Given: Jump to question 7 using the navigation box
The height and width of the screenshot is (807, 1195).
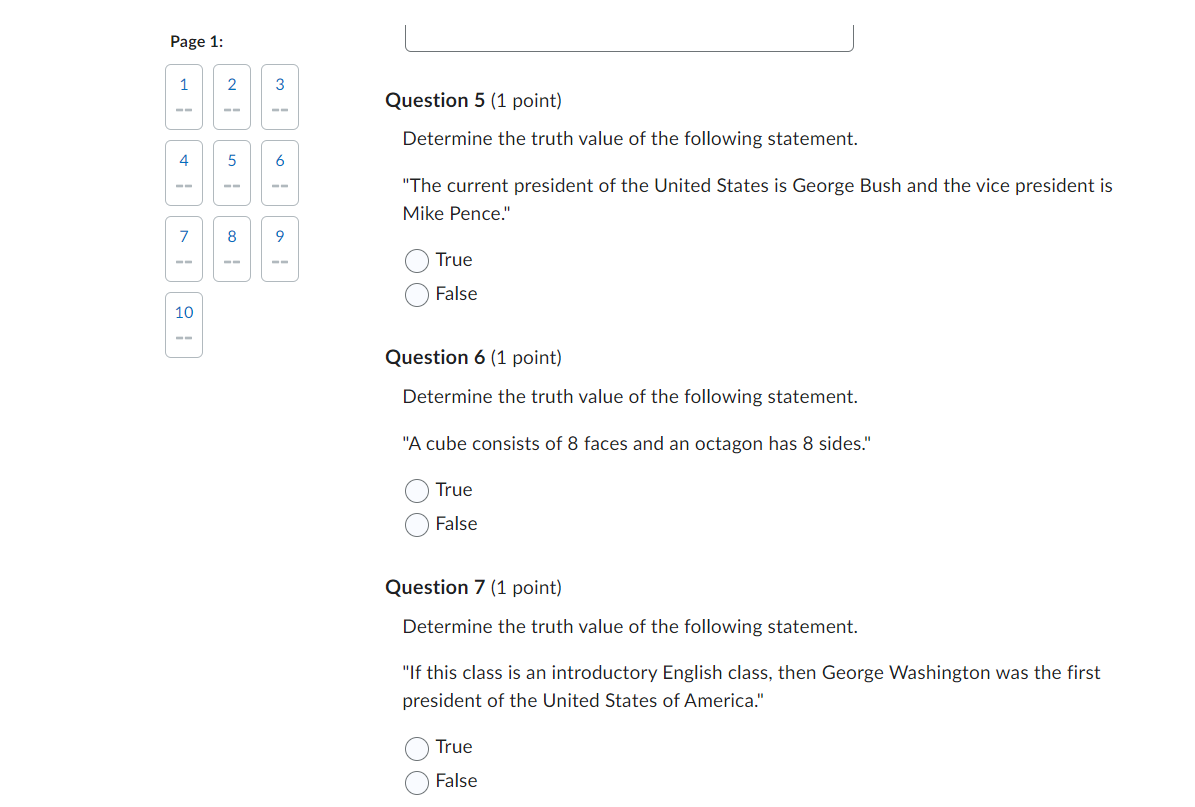Looking at the screenshot, I should click(184, 248).
